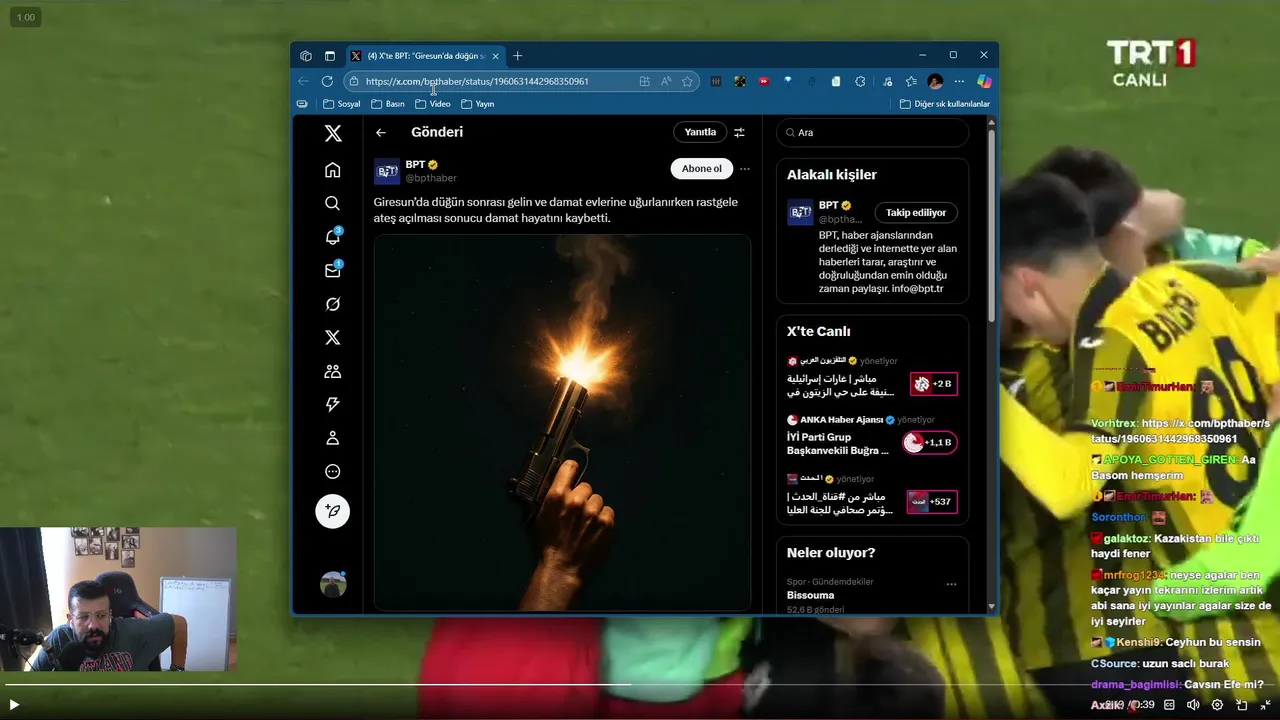This screenshot has width=1280, height=720.
Task: Click the browser back arrow
Action: (304, 81)
